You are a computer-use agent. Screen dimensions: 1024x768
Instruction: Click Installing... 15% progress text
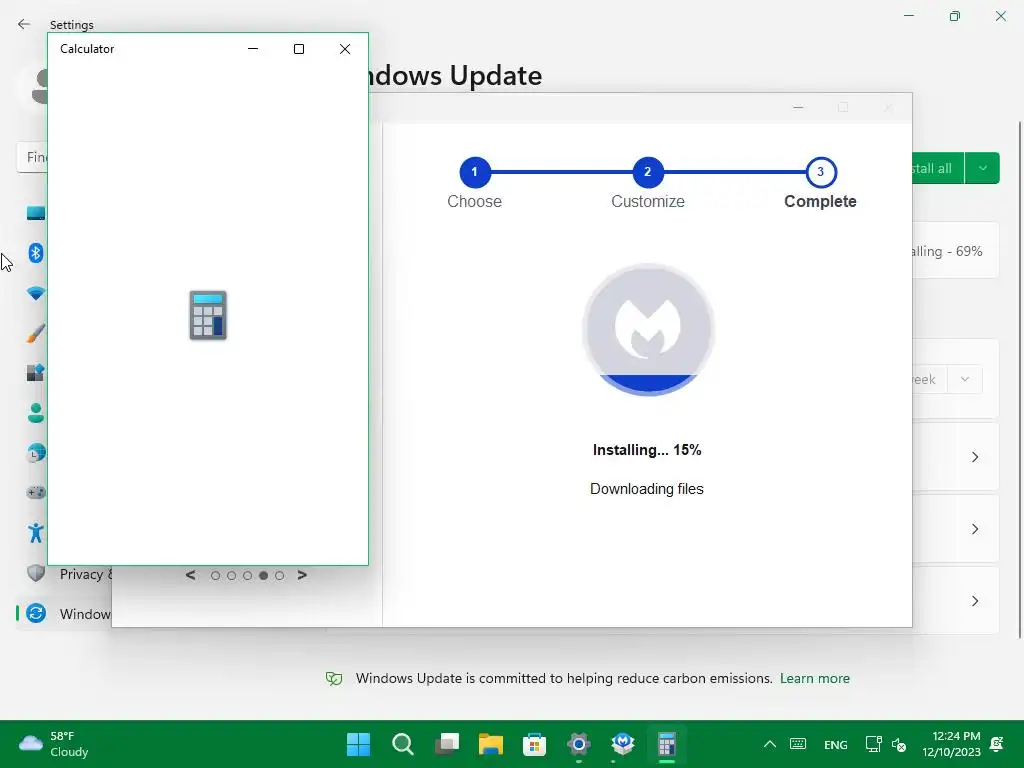(647, 450)
